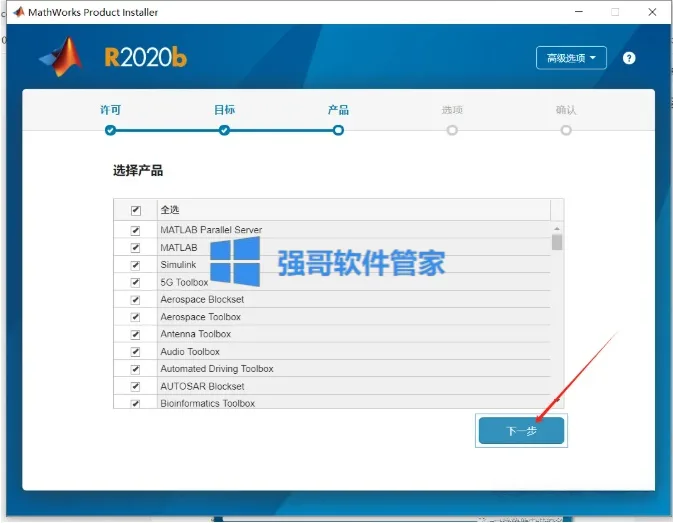This screenshot has width=673, height=523.
Task: Toggle Automated Driving Toolbox checkbox
Action: click(x=135, y=369)
